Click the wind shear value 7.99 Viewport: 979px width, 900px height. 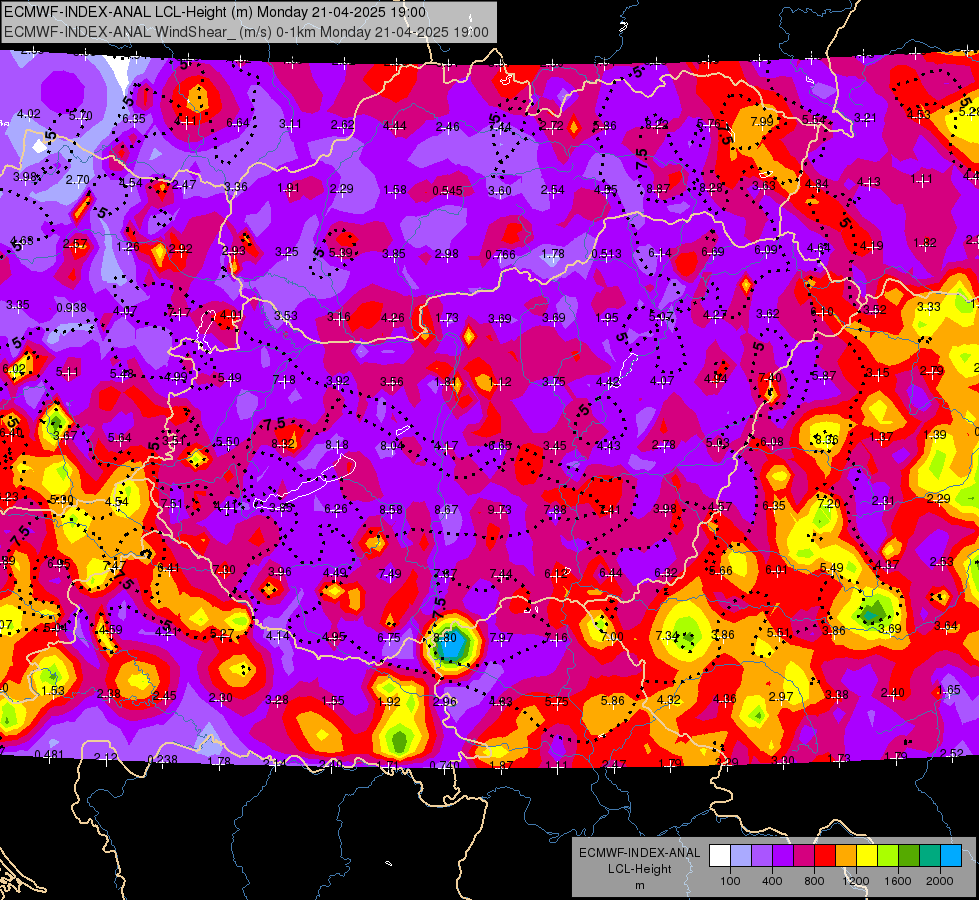tap(762, 121)
